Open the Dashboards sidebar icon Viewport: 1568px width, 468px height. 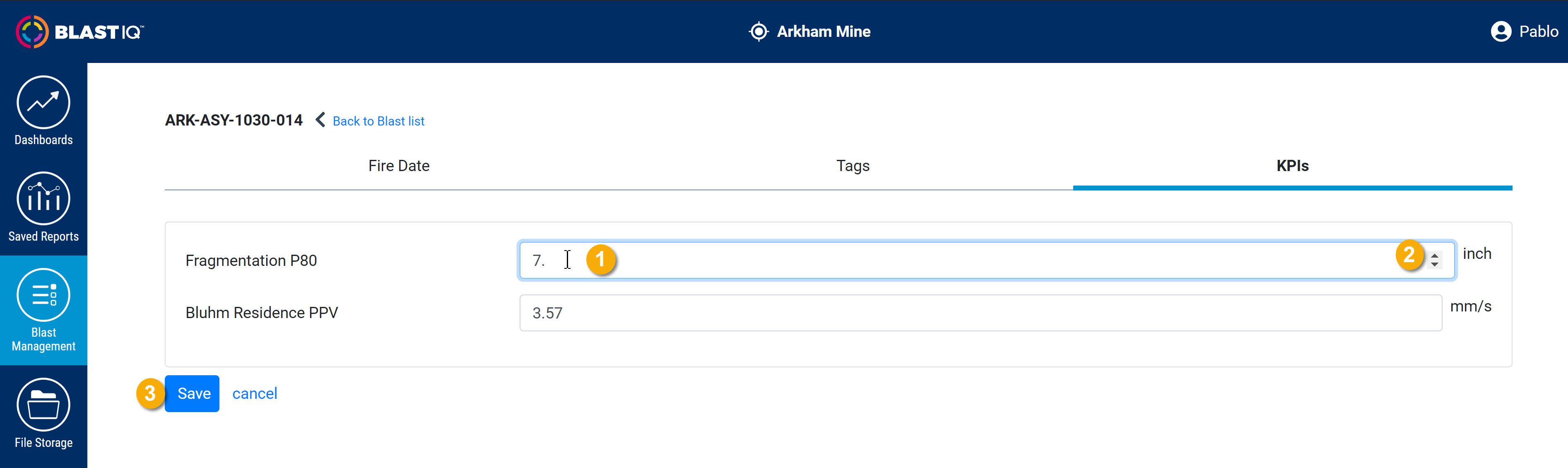click(x=43, y=102)
